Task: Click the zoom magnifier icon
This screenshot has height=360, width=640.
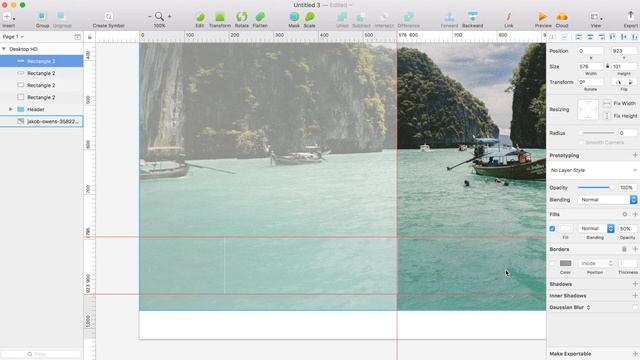Action: [159, 17]
